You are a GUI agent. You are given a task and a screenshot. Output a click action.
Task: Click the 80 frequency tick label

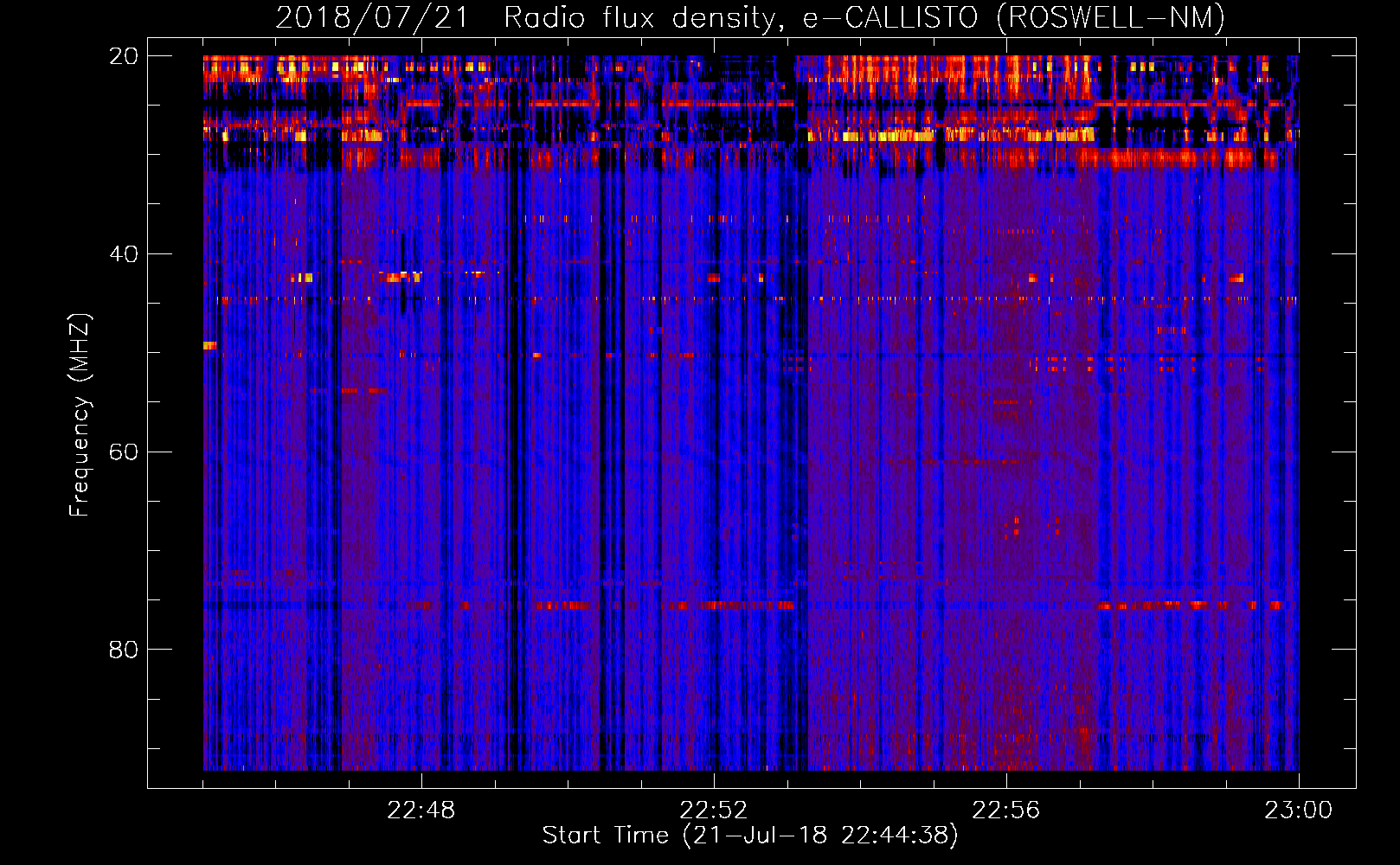coord(124,650)
